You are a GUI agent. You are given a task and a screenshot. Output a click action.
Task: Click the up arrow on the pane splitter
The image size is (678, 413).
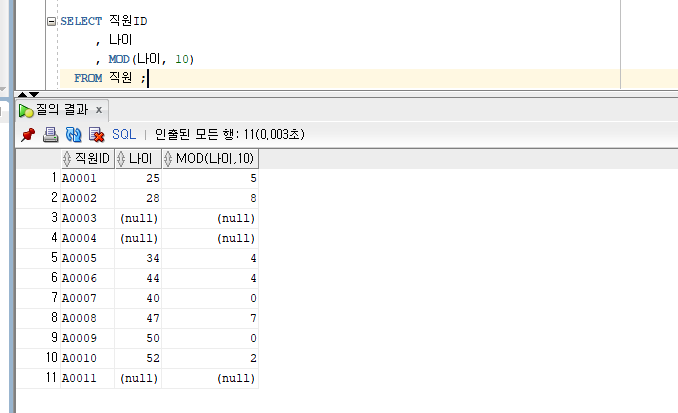[x=22, y=94]
